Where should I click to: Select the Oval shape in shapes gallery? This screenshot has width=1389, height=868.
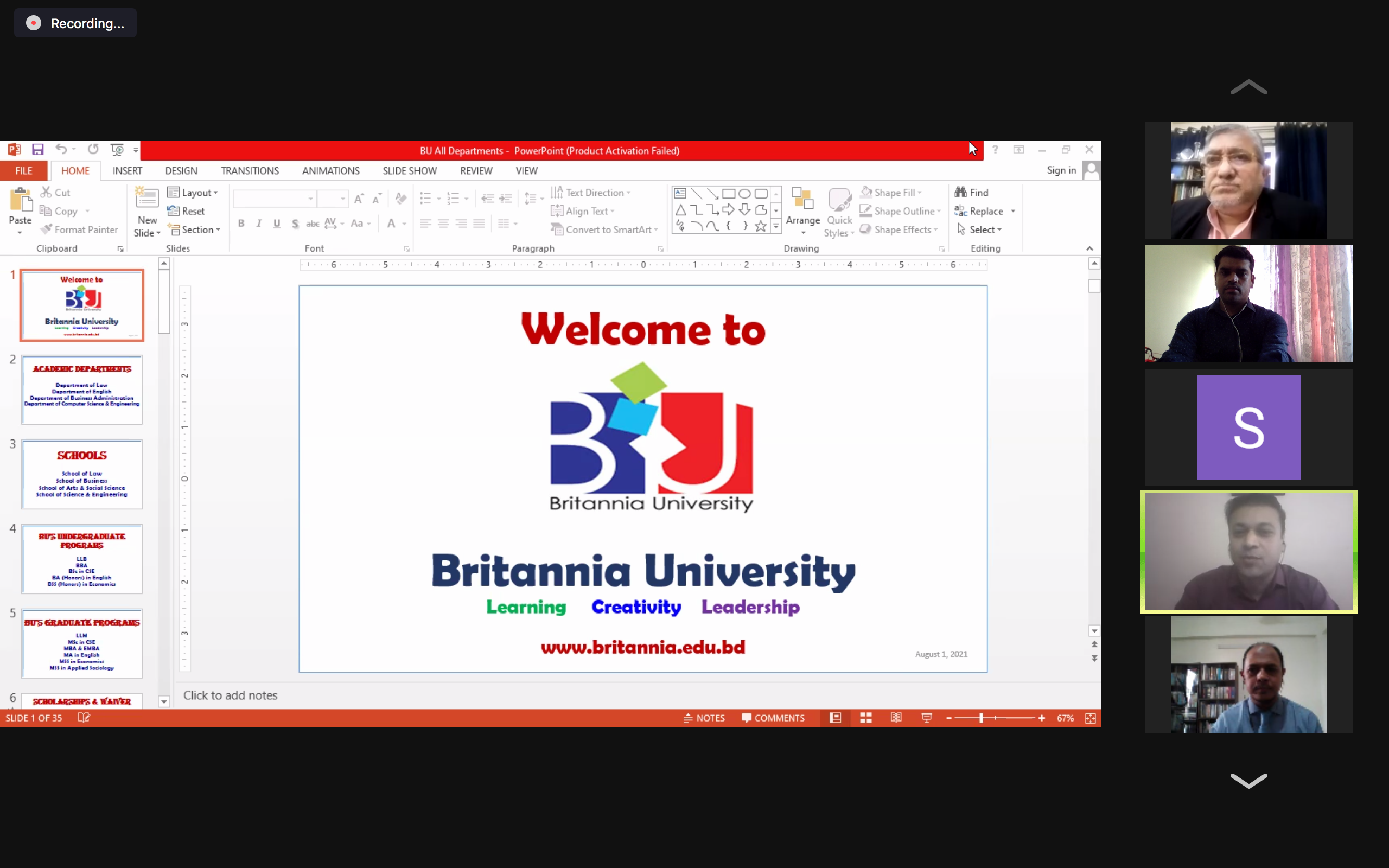point(744,194)
